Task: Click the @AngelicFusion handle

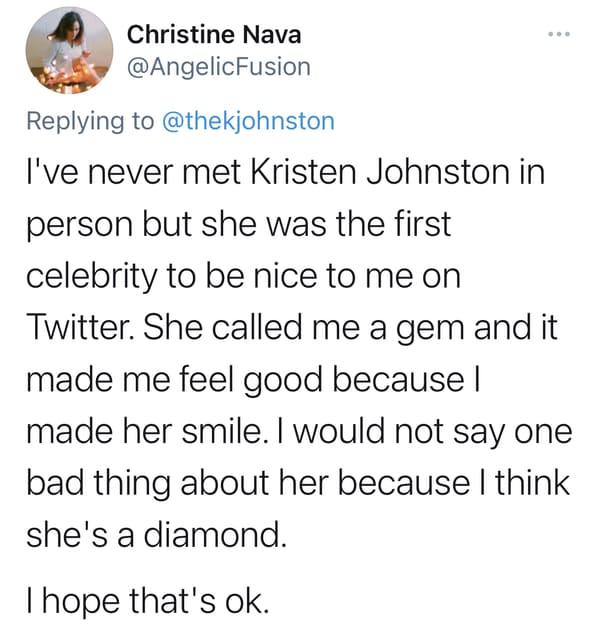Action: point(219,67)
